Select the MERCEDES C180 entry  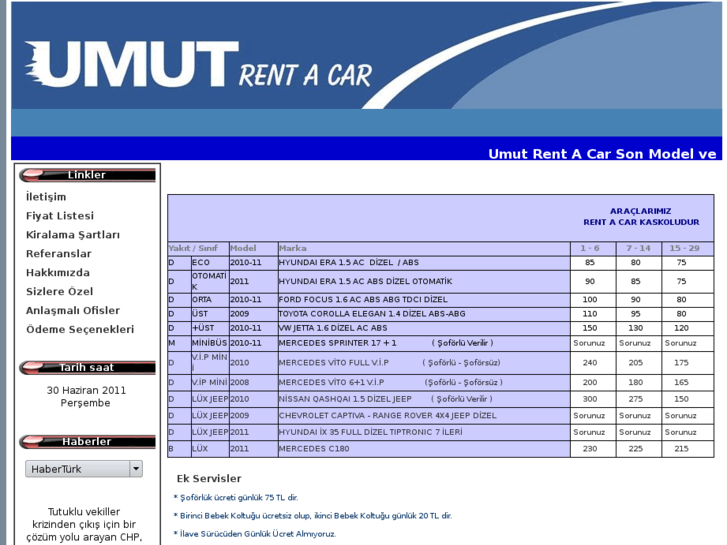[x=440, y=449]
